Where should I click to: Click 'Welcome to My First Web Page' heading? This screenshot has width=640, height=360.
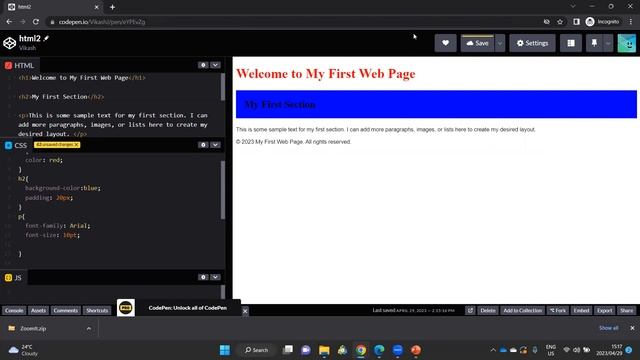326,74
